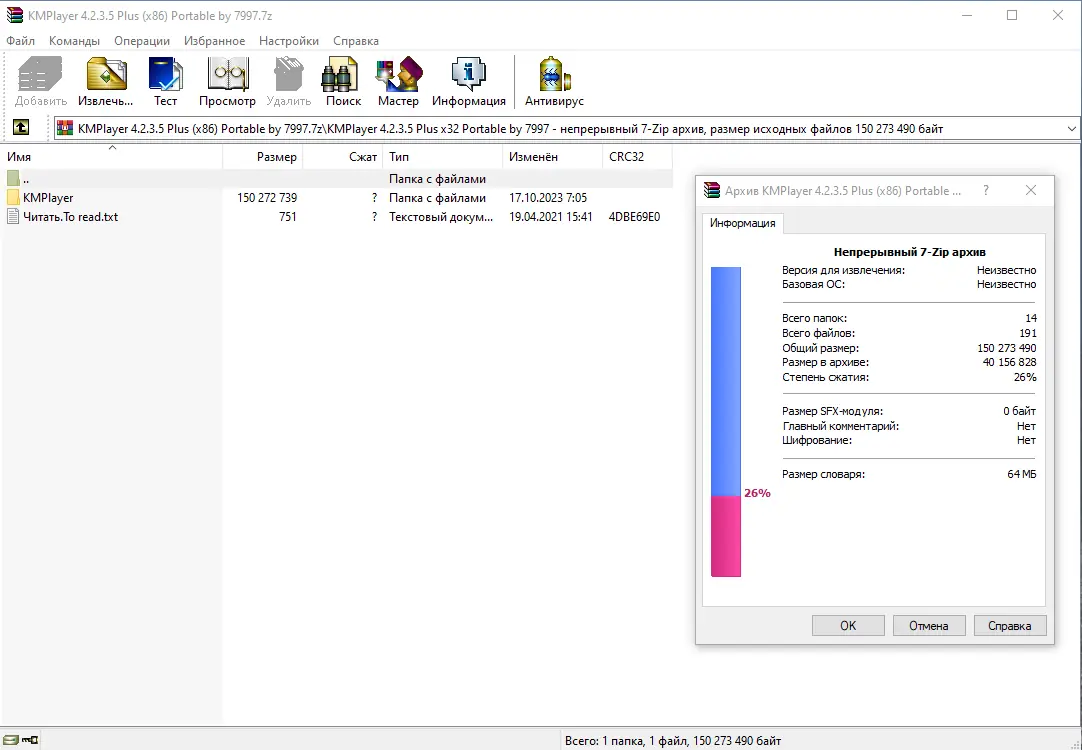Open the Файл menu
This screenshot has height=750, width=1082.
pyautogui.click(x=21, y=41)
